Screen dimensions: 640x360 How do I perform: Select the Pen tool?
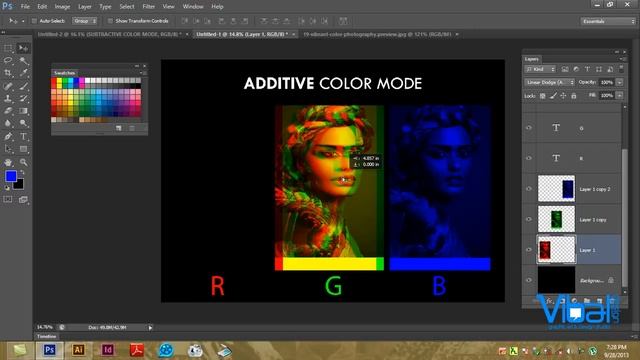coord(8,136)
